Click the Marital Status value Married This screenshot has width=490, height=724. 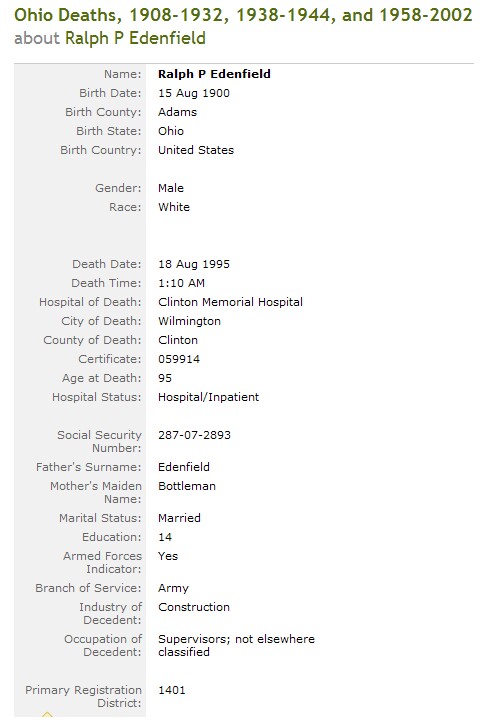coord(179,518)
